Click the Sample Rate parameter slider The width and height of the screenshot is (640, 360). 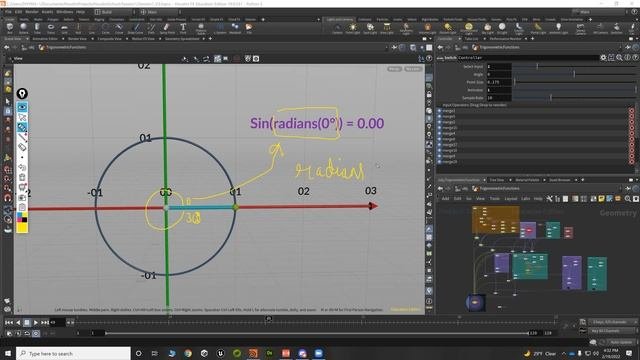(x=575, y=98)
